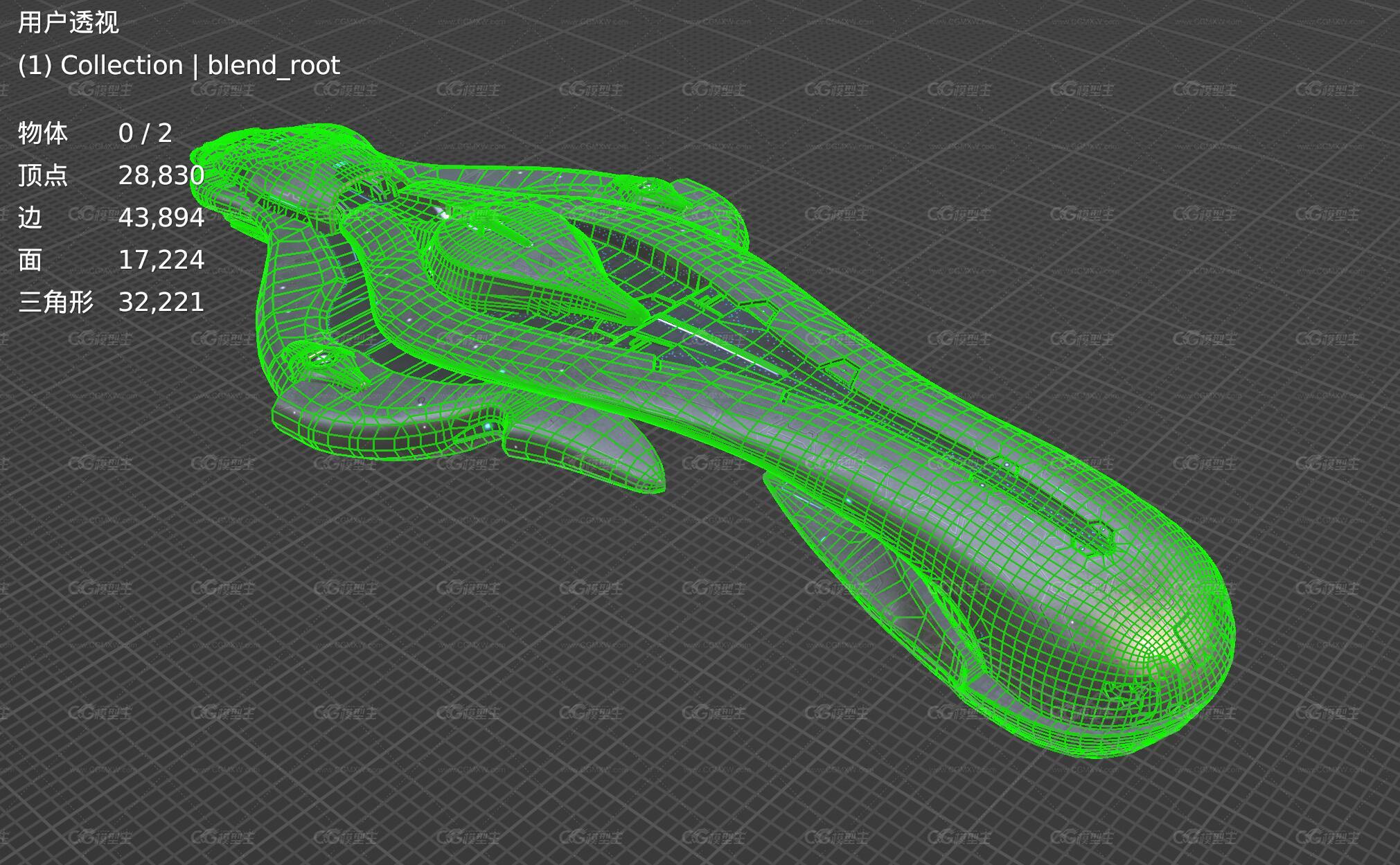
Task: Click the vertex count '28,830'
Action: click(x=161, y=176)
